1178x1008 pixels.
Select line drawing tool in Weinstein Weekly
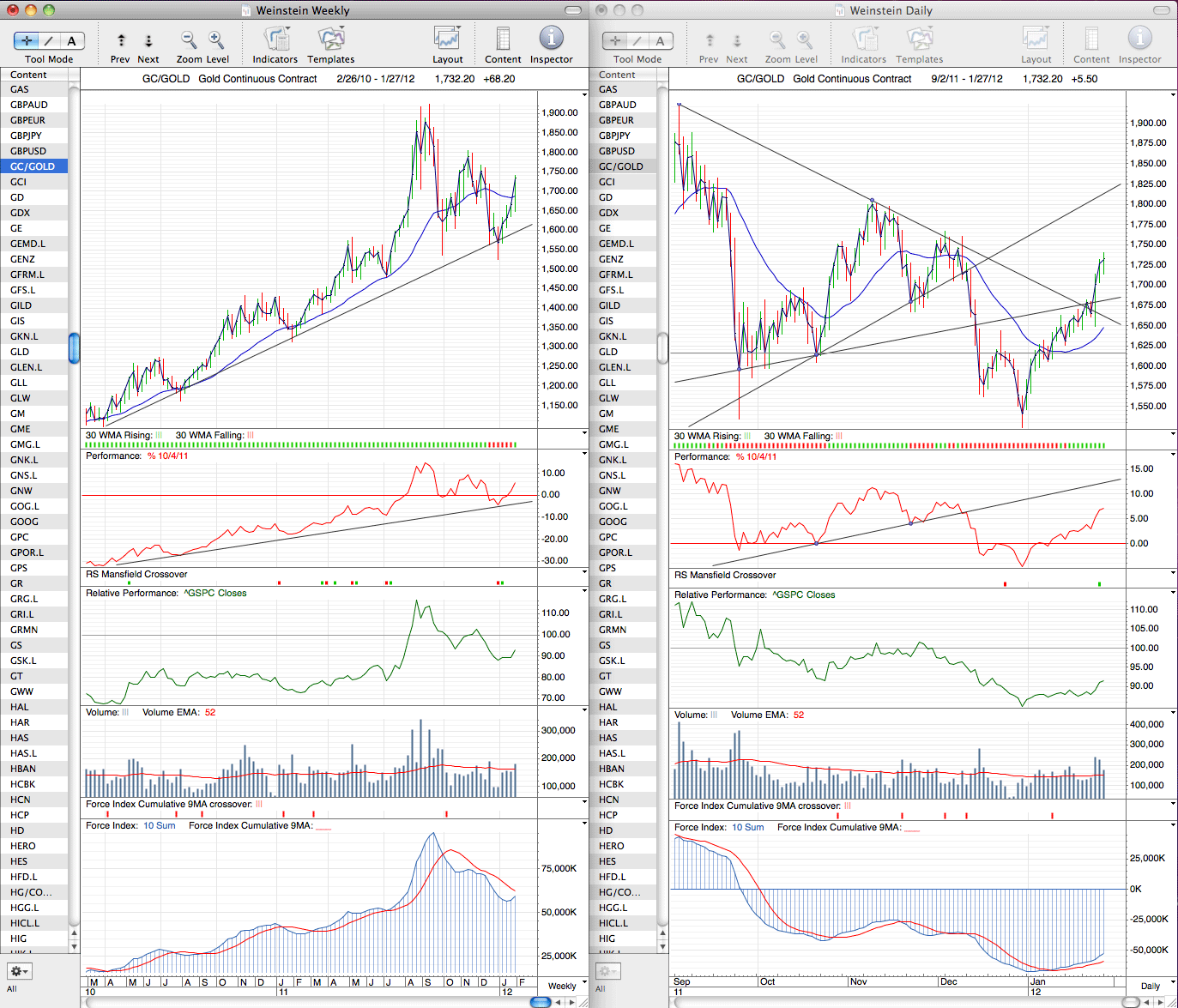50,40
